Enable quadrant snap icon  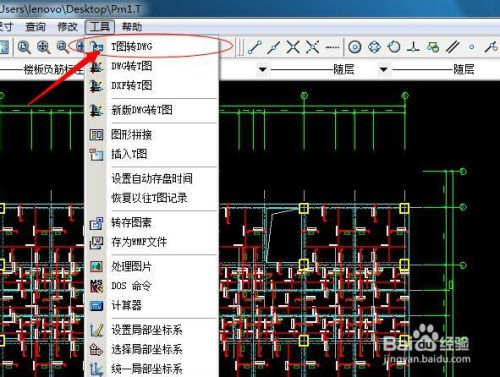(374, 47)
